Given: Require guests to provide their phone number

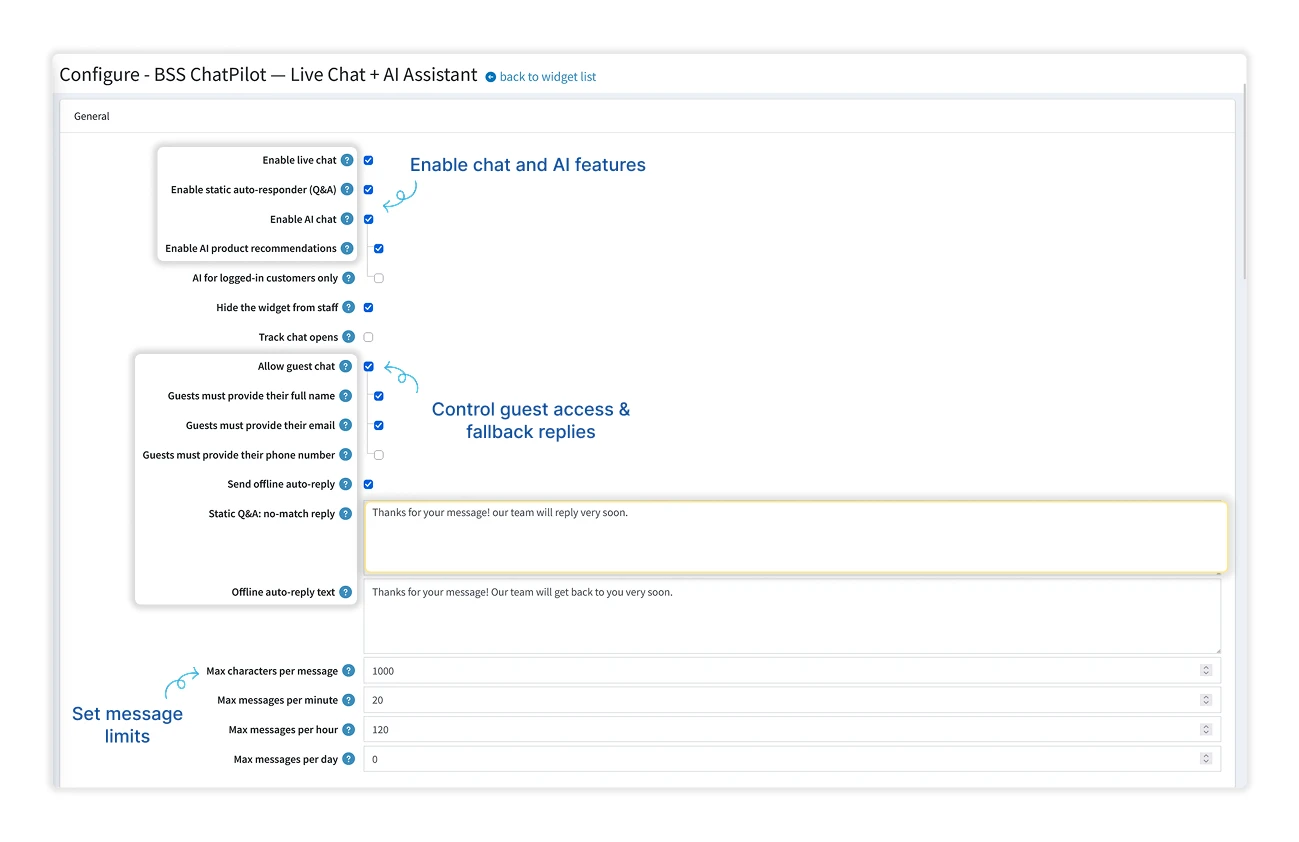Looking at the screenshot, I should [379, 454].
